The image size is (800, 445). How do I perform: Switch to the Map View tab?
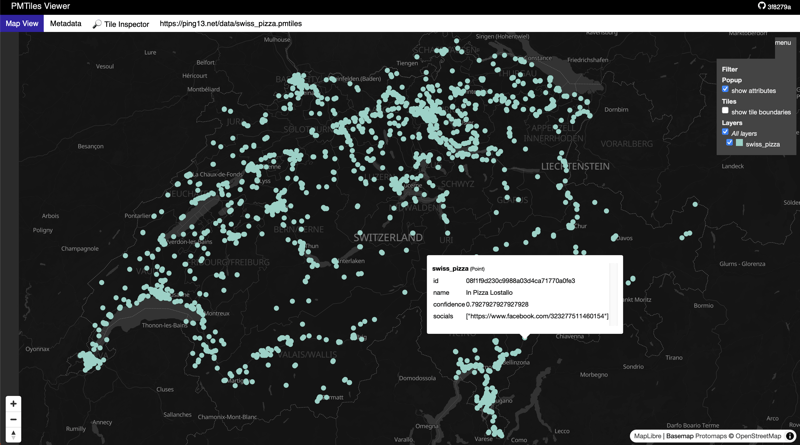pos(22,23)
